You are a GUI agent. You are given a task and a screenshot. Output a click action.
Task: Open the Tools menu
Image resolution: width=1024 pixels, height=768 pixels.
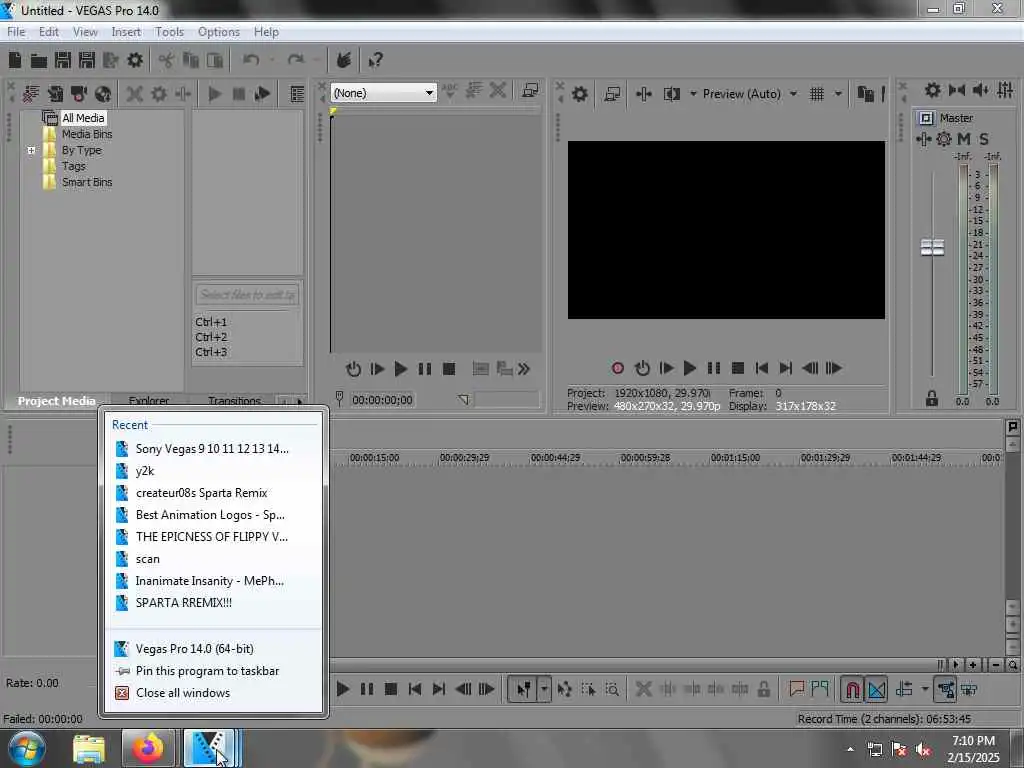pyautogui.click(x=169, y=32)
